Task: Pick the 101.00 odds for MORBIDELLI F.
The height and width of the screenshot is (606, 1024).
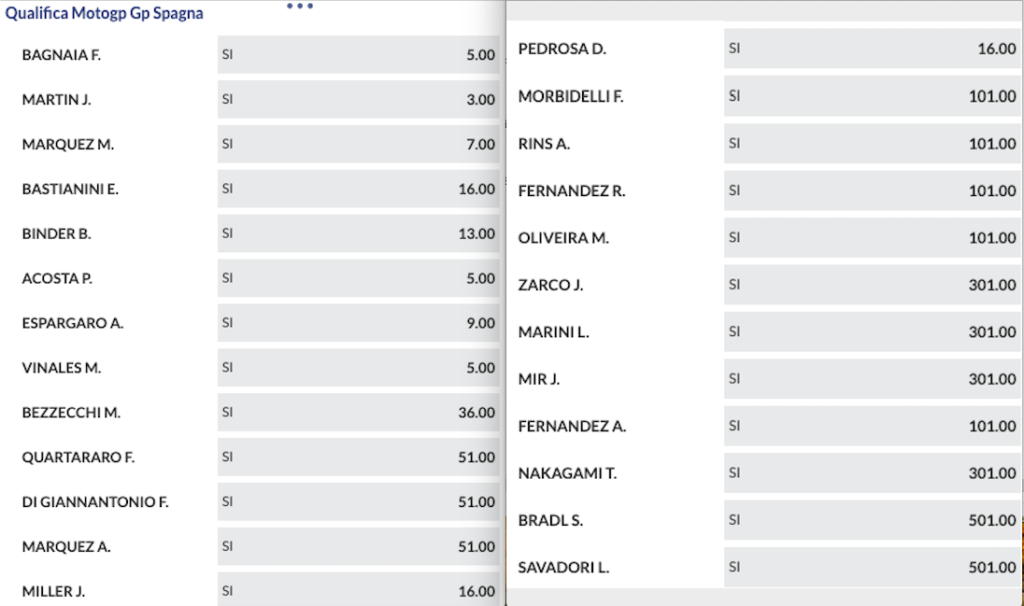Action: [x=870, y=96]
